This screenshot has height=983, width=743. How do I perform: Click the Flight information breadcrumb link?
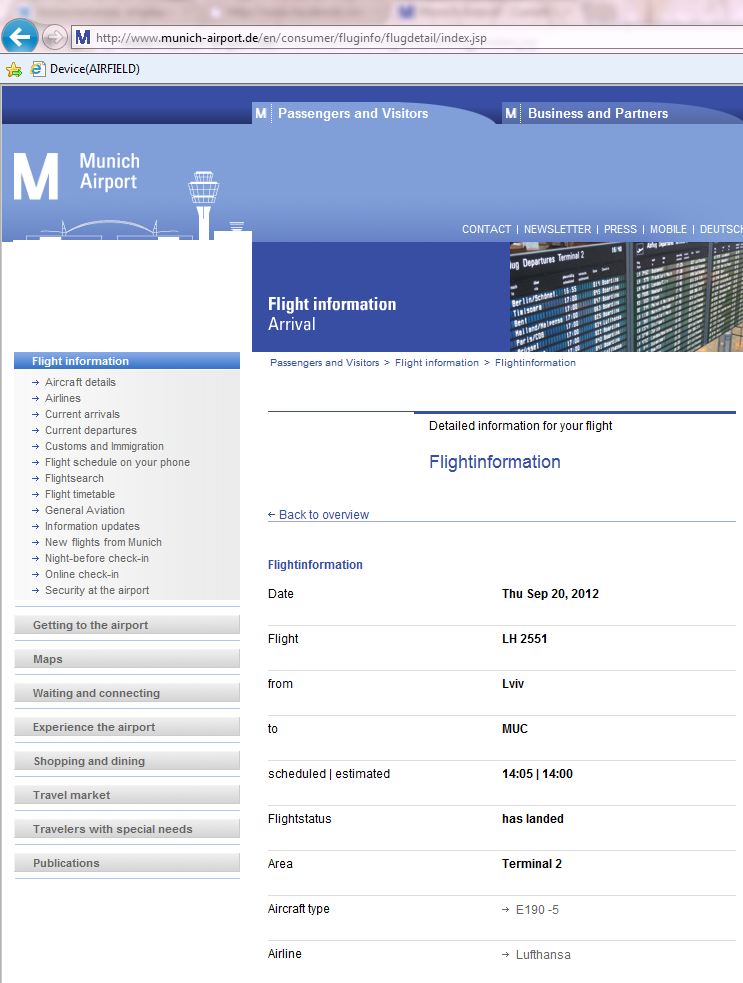point(436,363)
